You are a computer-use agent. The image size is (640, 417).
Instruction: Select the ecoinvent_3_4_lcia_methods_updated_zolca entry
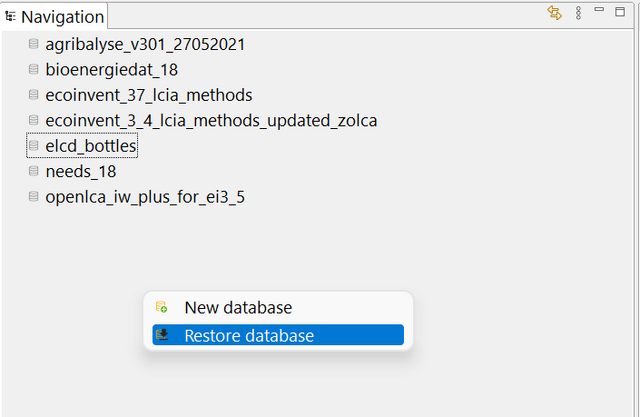211,120
